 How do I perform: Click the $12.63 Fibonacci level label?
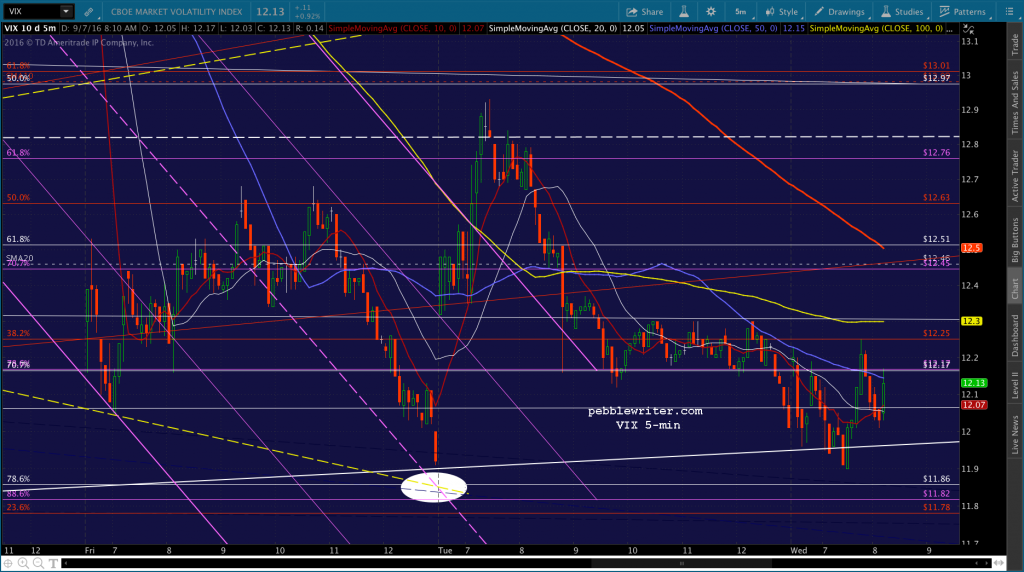click(x=936, y=198)
